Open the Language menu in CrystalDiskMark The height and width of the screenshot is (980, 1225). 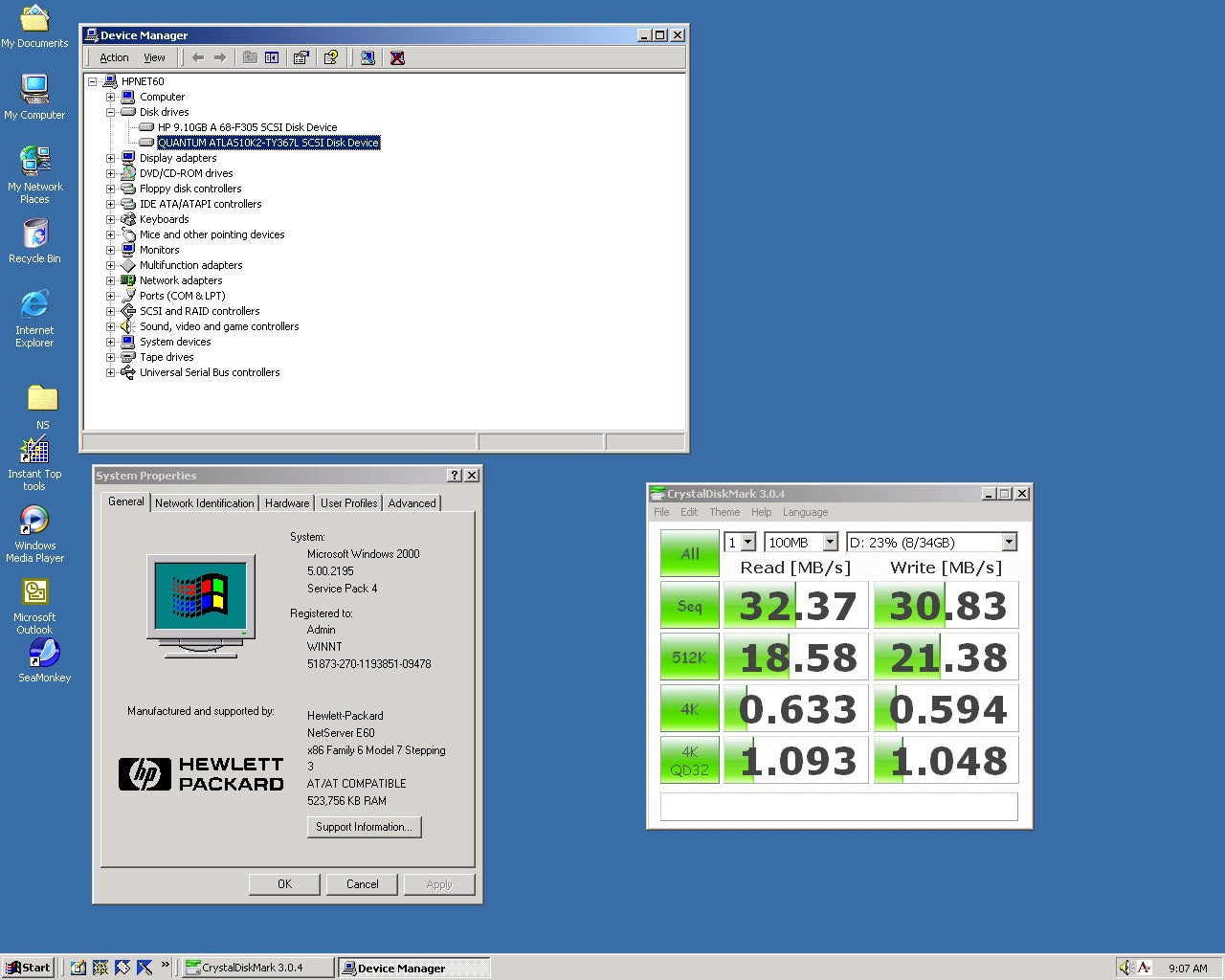[x=805, y=512]
